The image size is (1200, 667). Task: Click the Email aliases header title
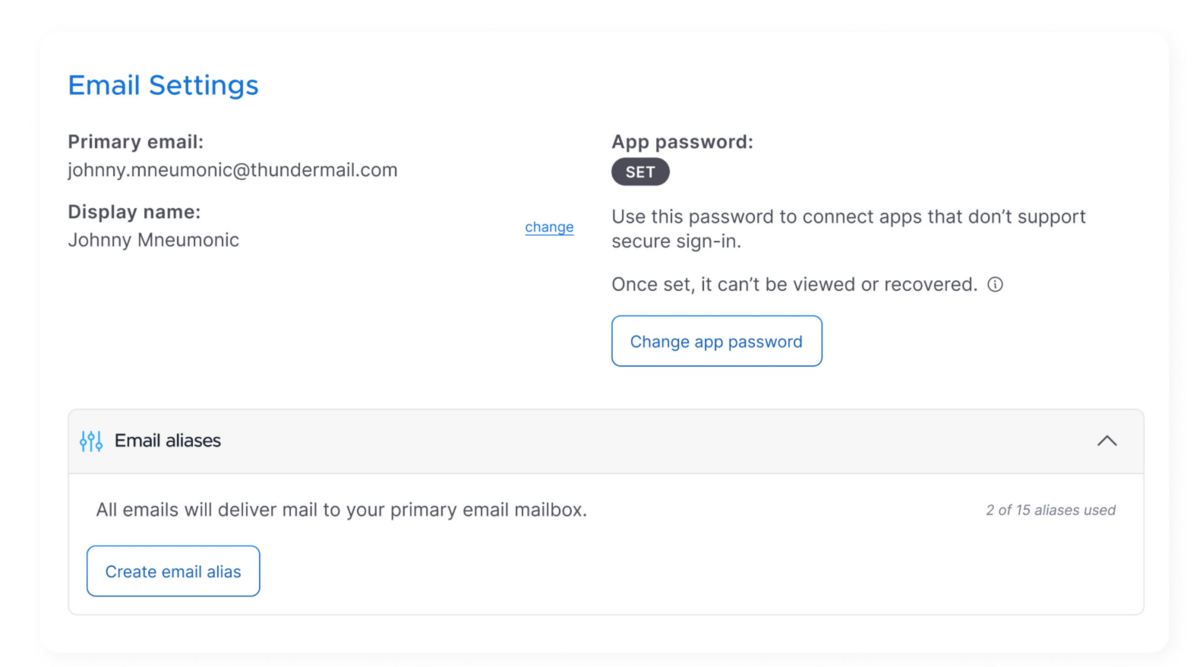point(167,441)
